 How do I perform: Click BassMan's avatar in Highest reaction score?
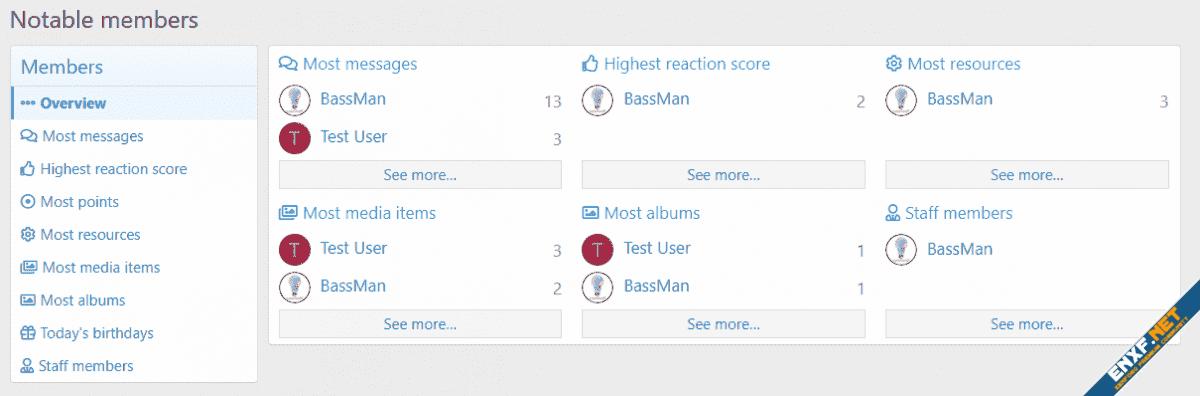pyautogui.click(x=597, y=99)
